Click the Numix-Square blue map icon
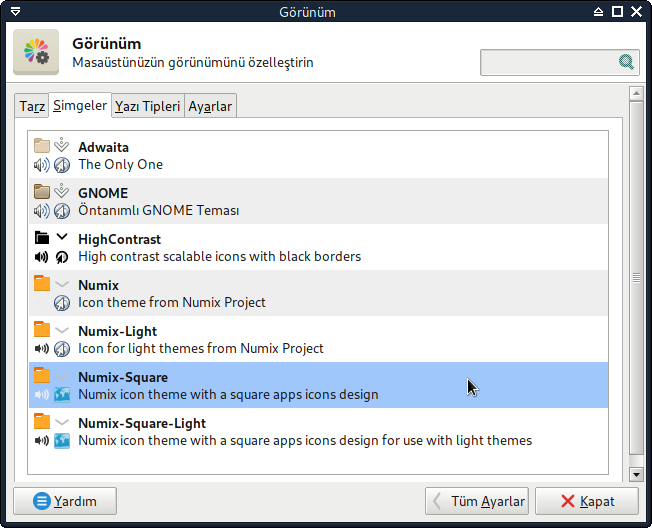The height and width of the screenshot is (528, 652). pyautogui.click(x=62, y=395)
